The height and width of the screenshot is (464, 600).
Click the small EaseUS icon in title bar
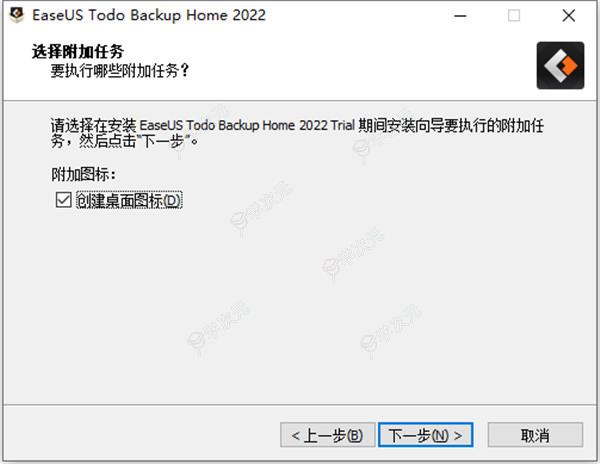tap(16, 15)
